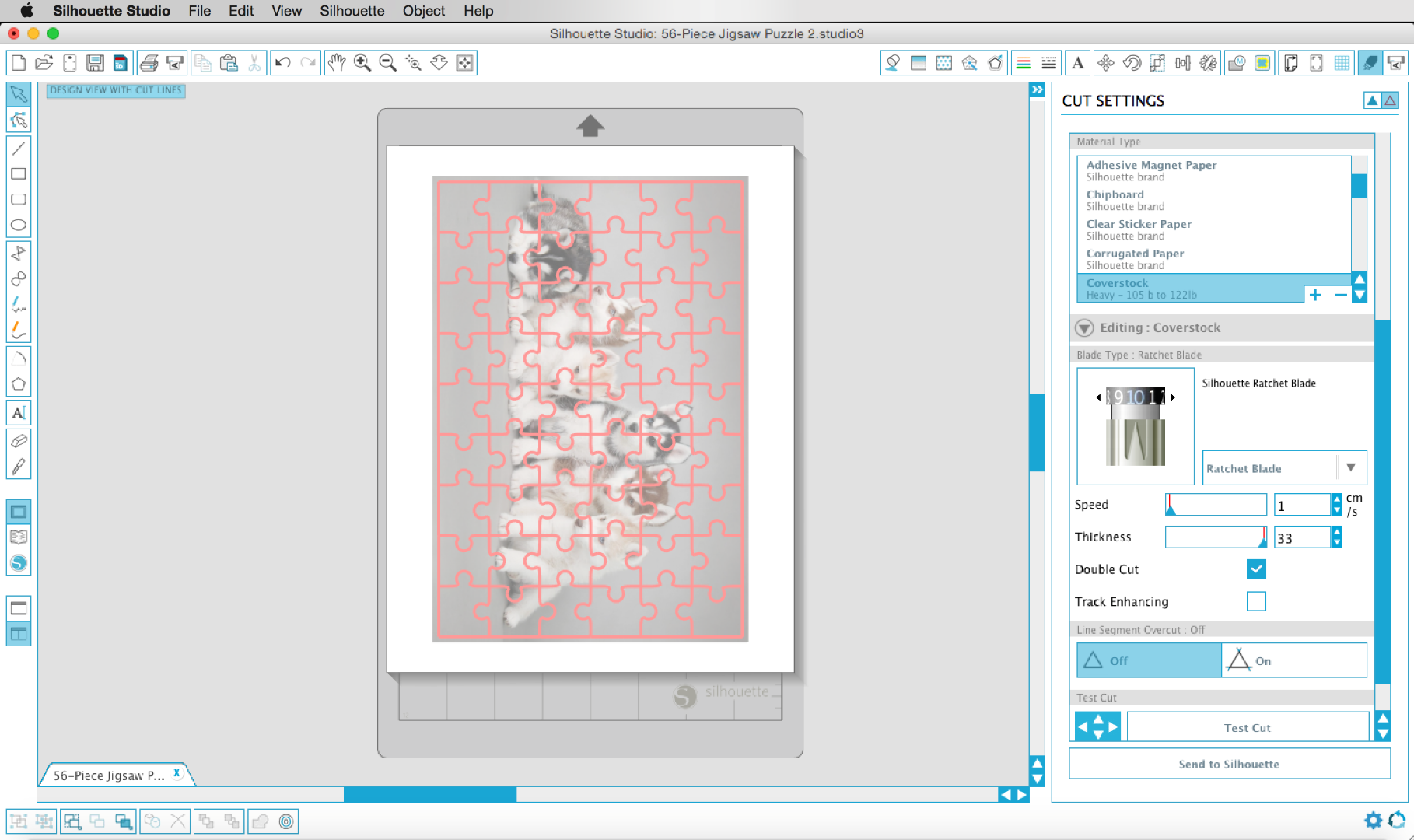Fit the page to the window
1414x840 pixels.
(465, 63)
